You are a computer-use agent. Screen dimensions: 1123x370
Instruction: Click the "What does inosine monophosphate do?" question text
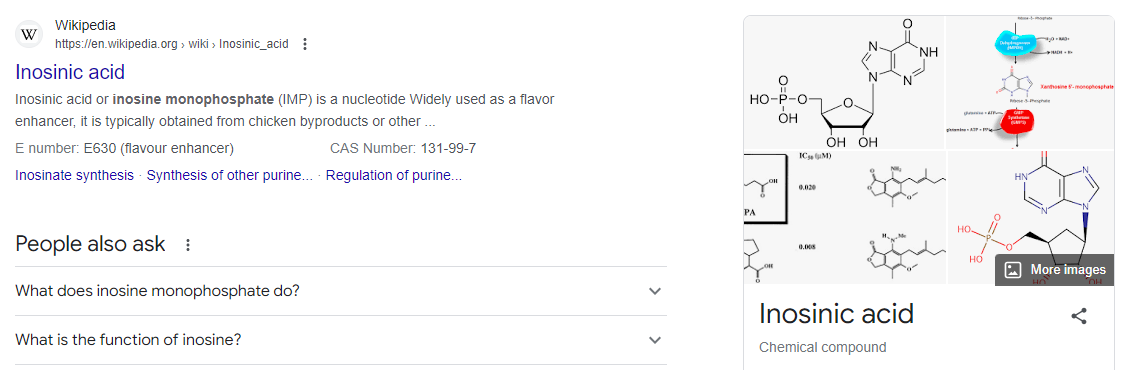(158, 291)
